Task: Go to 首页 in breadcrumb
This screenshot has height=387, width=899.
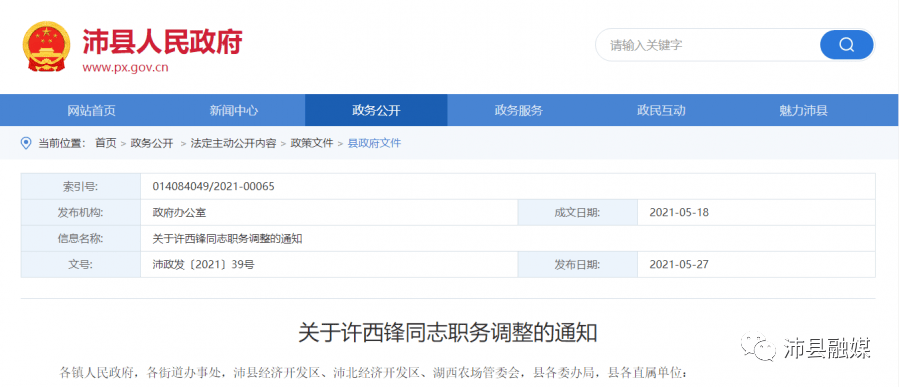Action: click(x=105, y=143)
